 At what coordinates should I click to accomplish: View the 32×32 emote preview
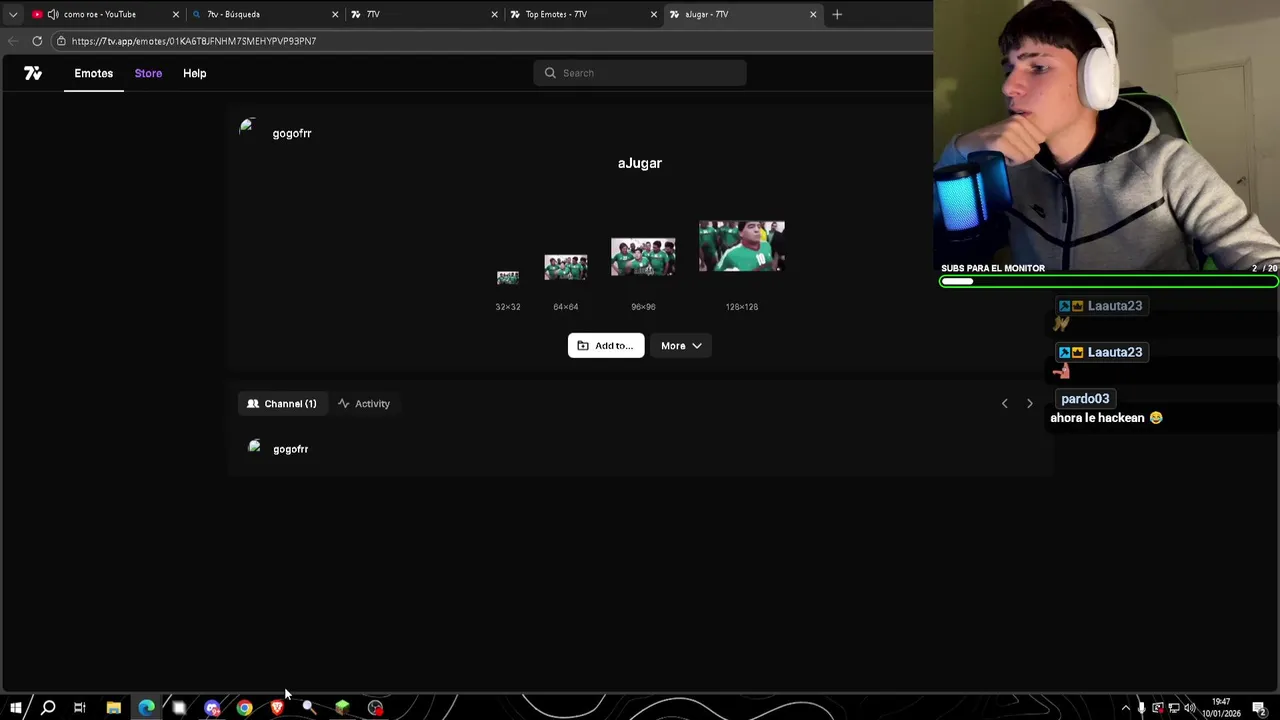508,278
